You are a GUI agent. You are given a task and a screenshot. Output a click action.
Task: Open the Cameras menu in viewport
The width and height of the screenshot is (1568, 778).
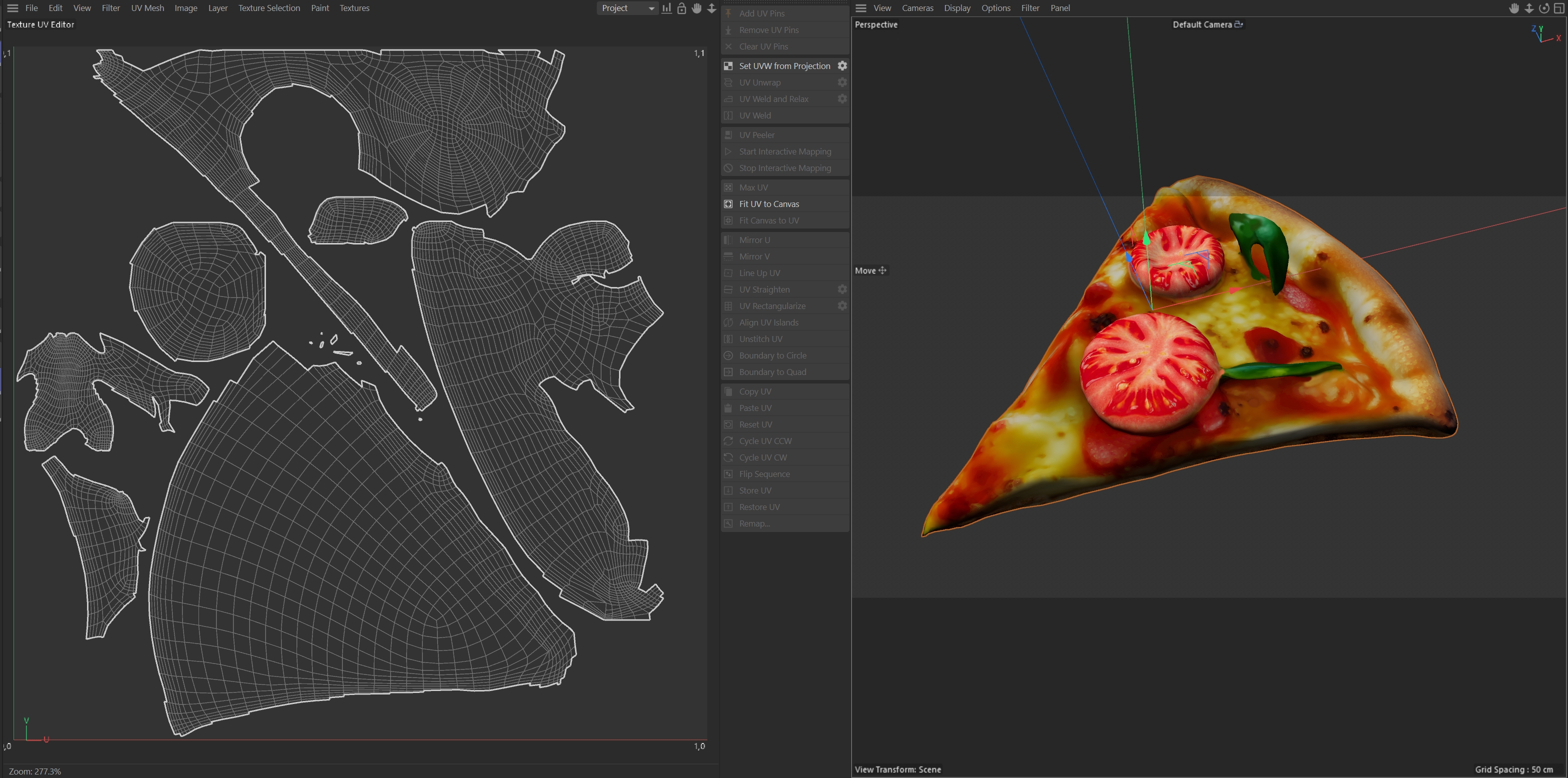(x=917, y=8)
